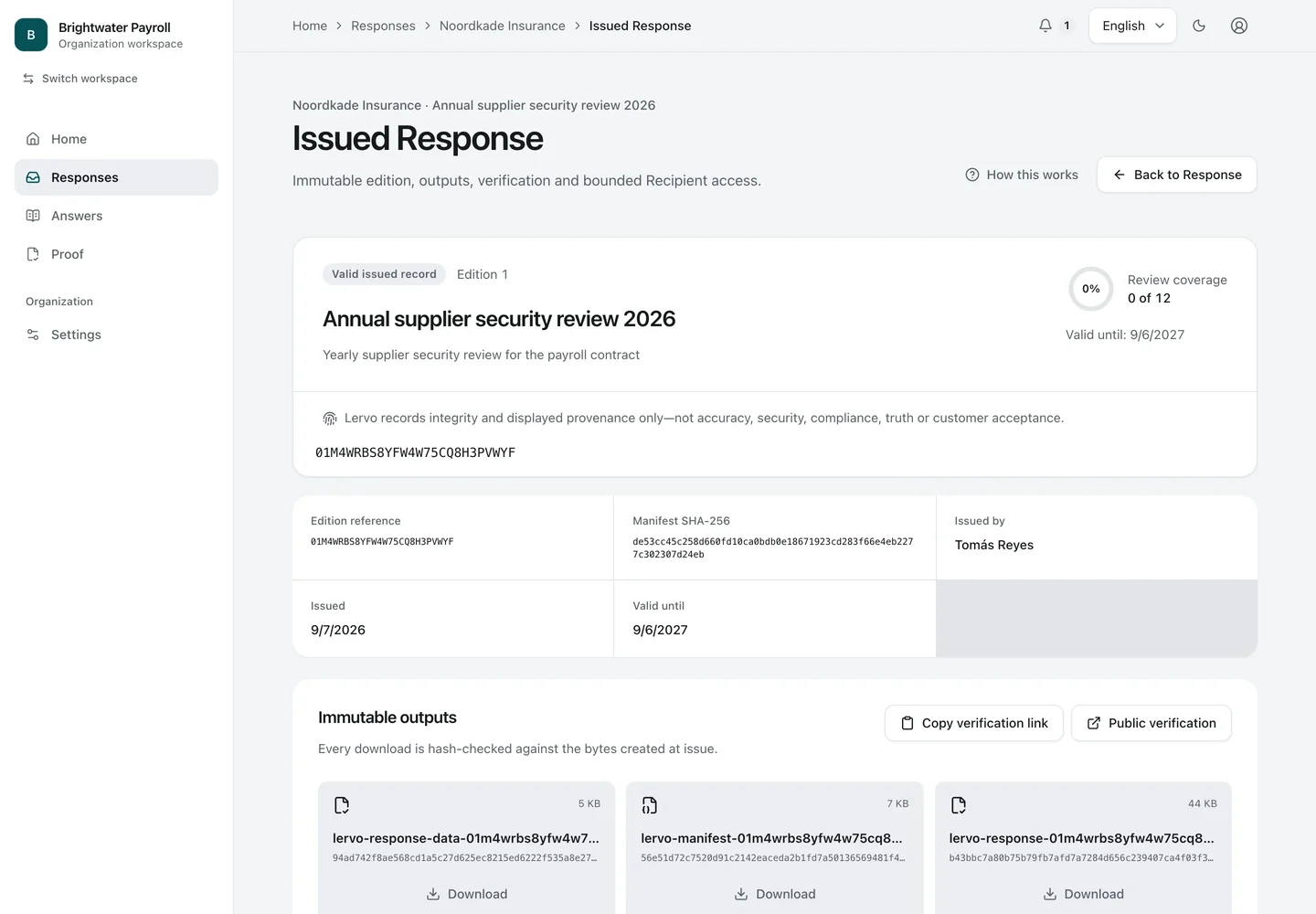Click the Noordkade Insurance breadcrumb link

pos(503,26)
